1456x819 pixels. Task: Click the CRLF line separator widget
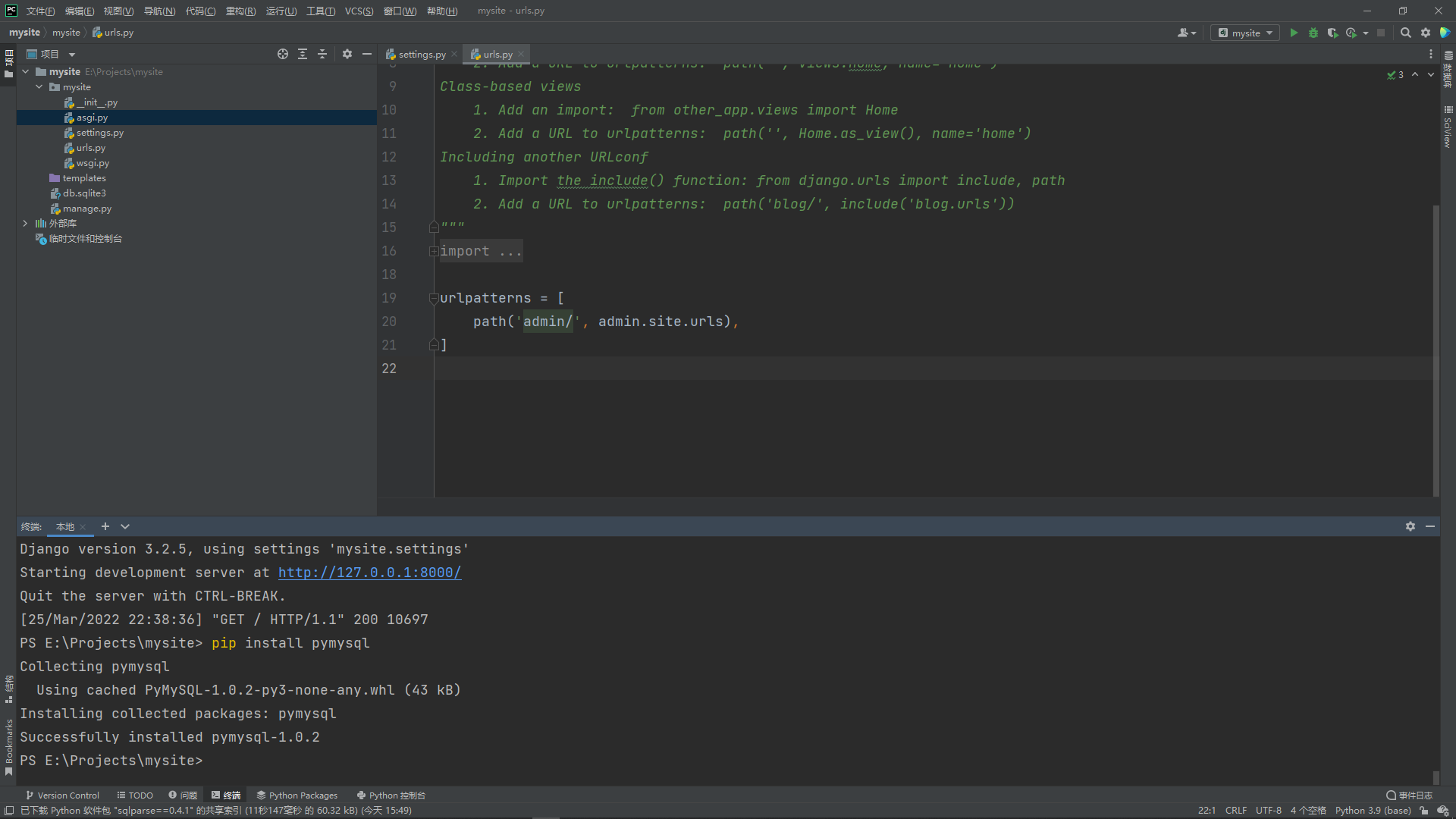(1236, 811)
